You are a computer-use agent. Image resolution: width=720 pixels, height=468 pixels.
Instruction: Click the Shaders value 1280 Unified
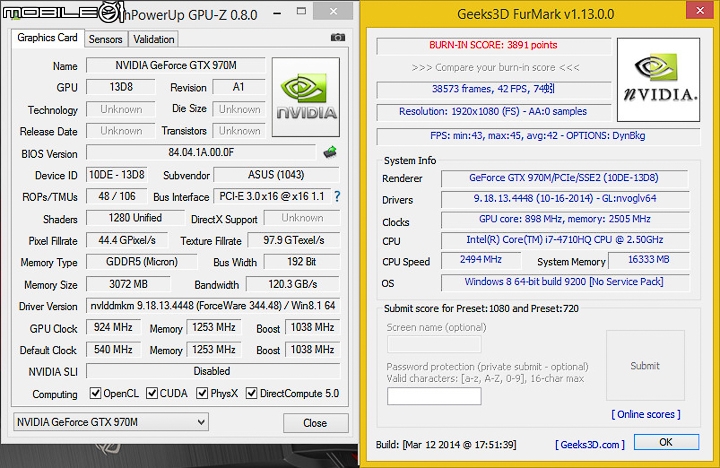pyautogui.click(x=135, y=218)
